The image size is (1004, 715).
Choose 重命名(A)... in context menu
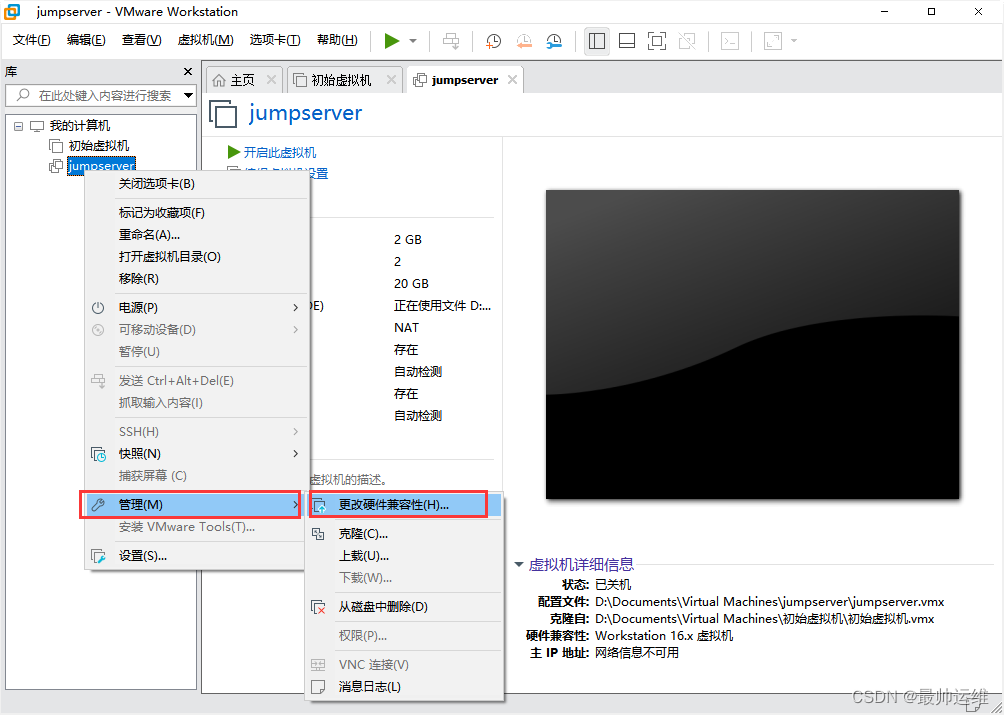[x=196, y=235]
